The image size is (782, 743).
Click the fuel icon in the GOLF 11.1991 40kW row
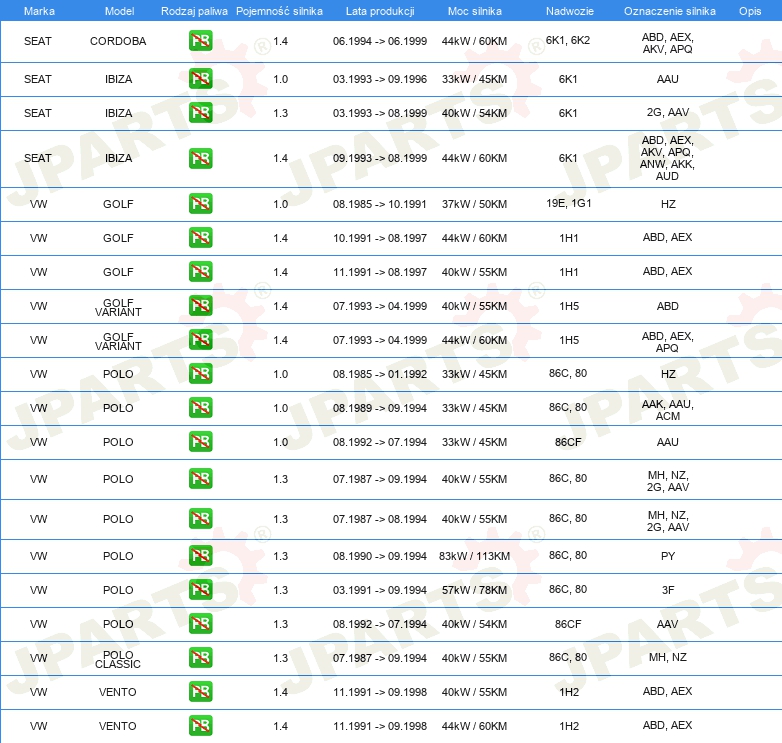coord(200,272)
